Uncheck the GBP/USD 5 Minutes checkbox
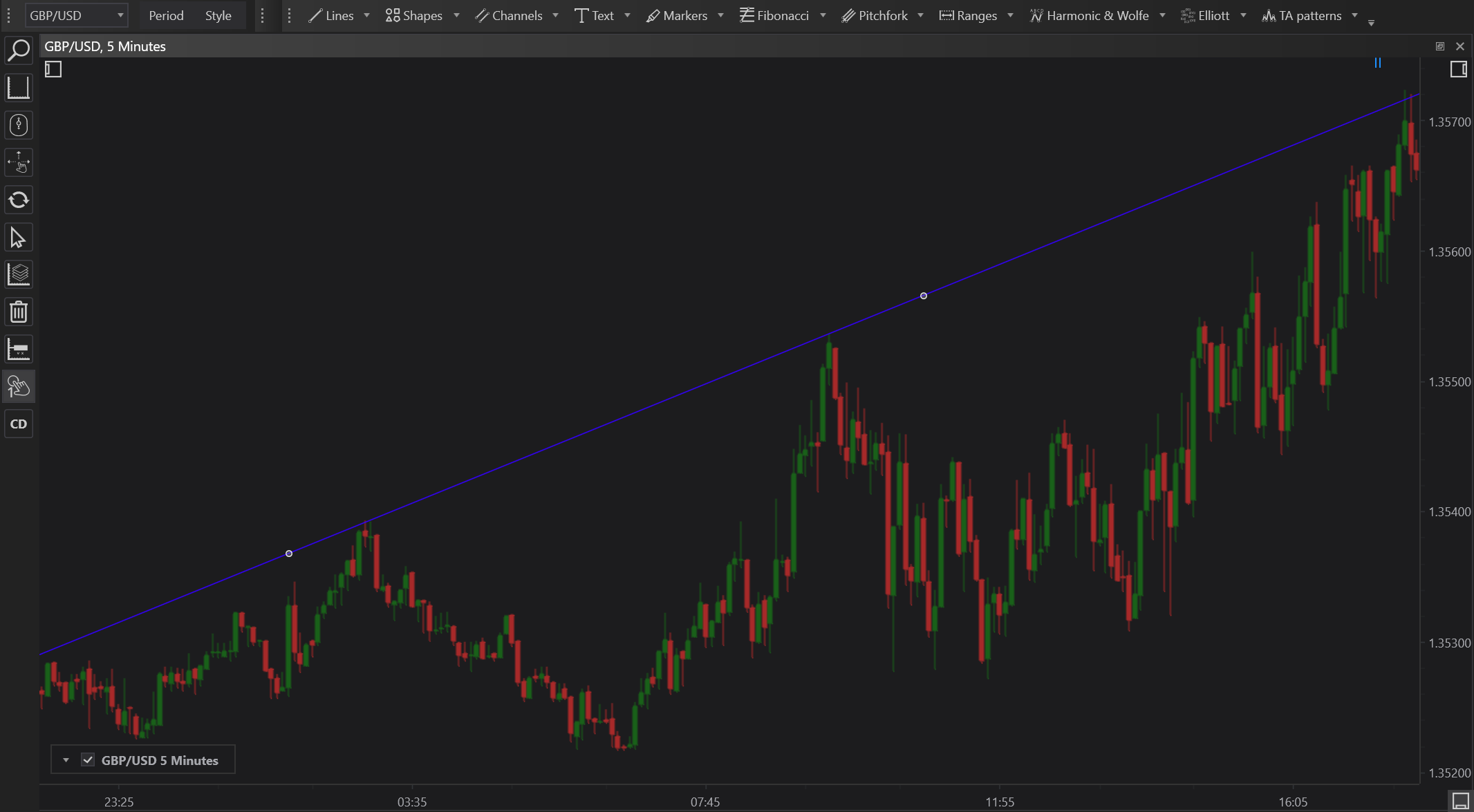1474x812 pixels. click(x=88, y=760)
